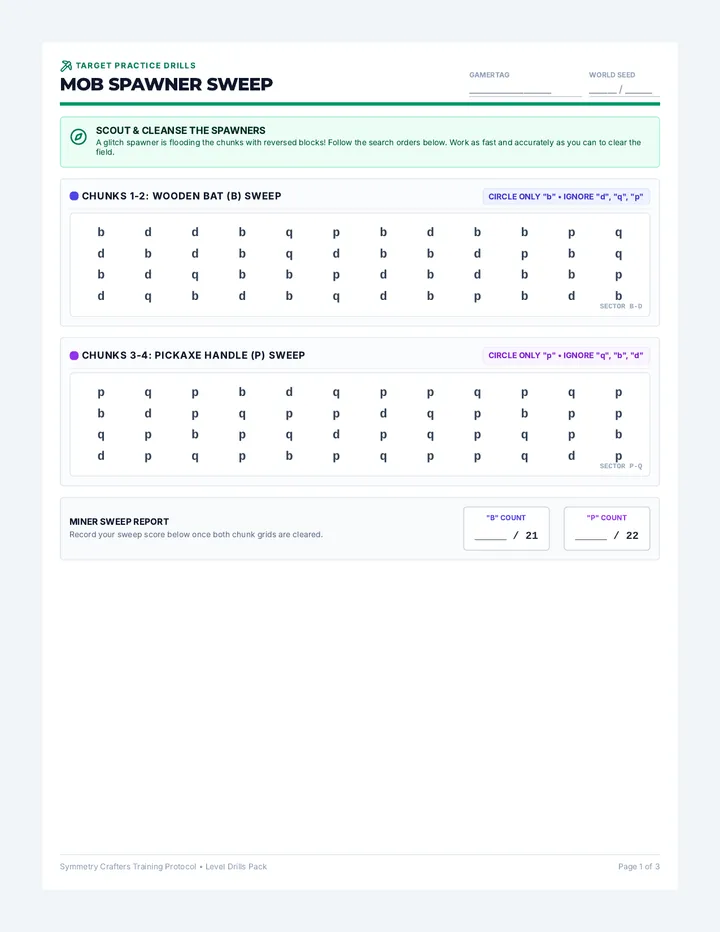720x932 pixels.
Task: Select the Circle only "b" instruction badge
Action: click(566, 197)
